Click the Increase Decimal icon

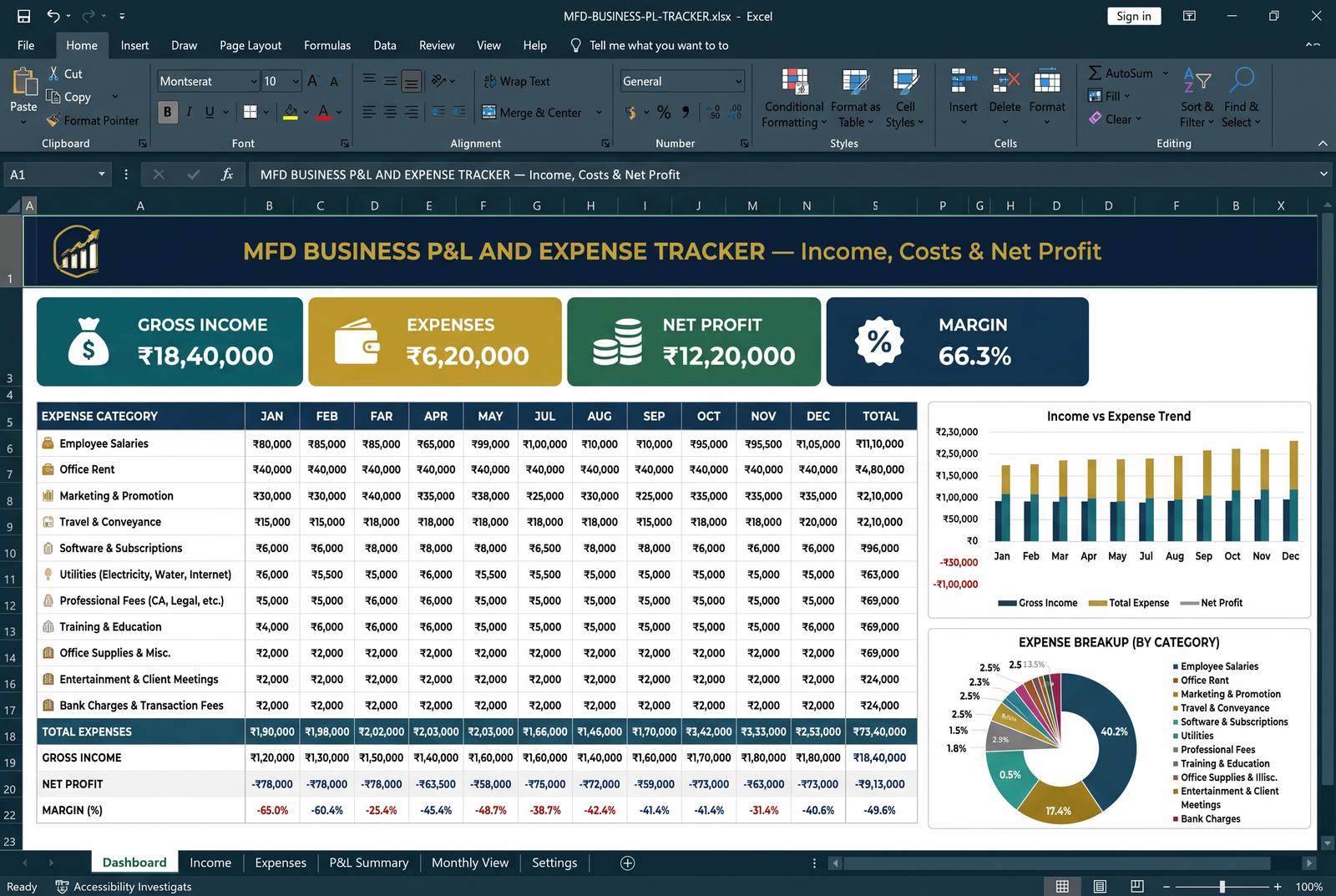(x=714, y=112)
